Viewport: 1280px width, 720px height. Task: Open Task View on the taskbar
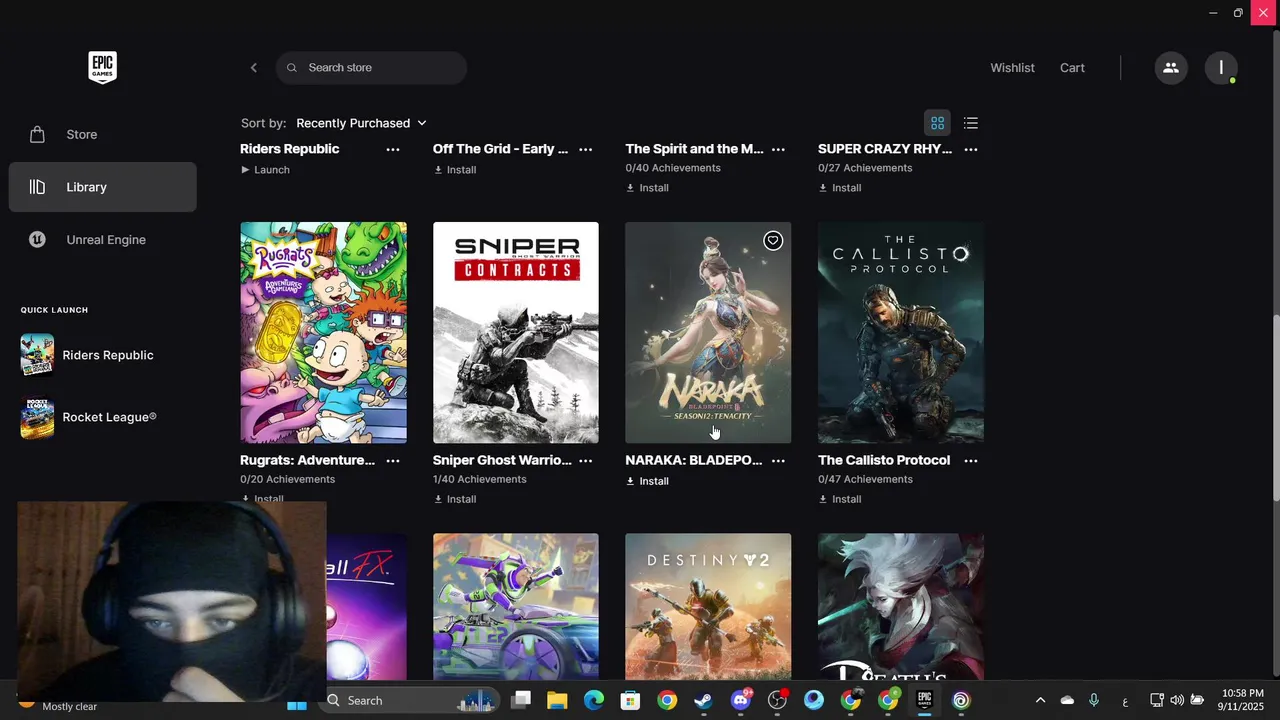pos(521,700)
